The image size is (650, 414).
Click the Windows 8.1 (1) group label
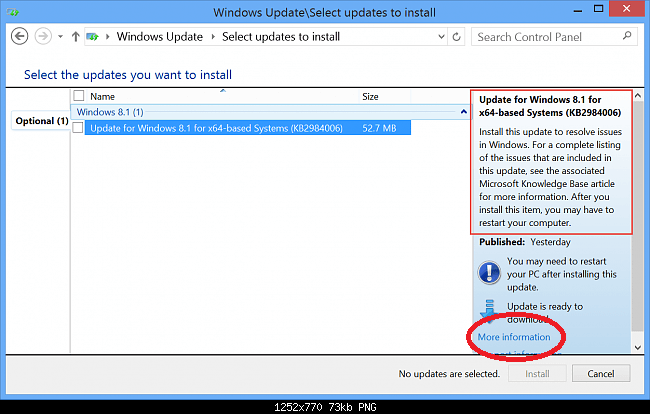coord(110,112)
